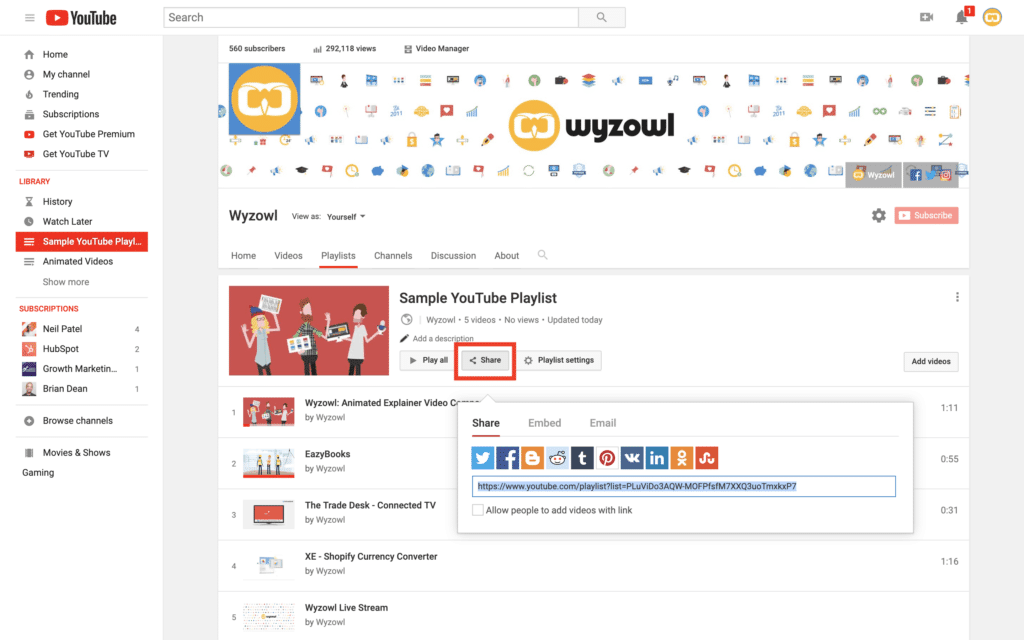Open the channel Channels tab
The width and height of the screenshot is (1024, 640).
point(393,255)
